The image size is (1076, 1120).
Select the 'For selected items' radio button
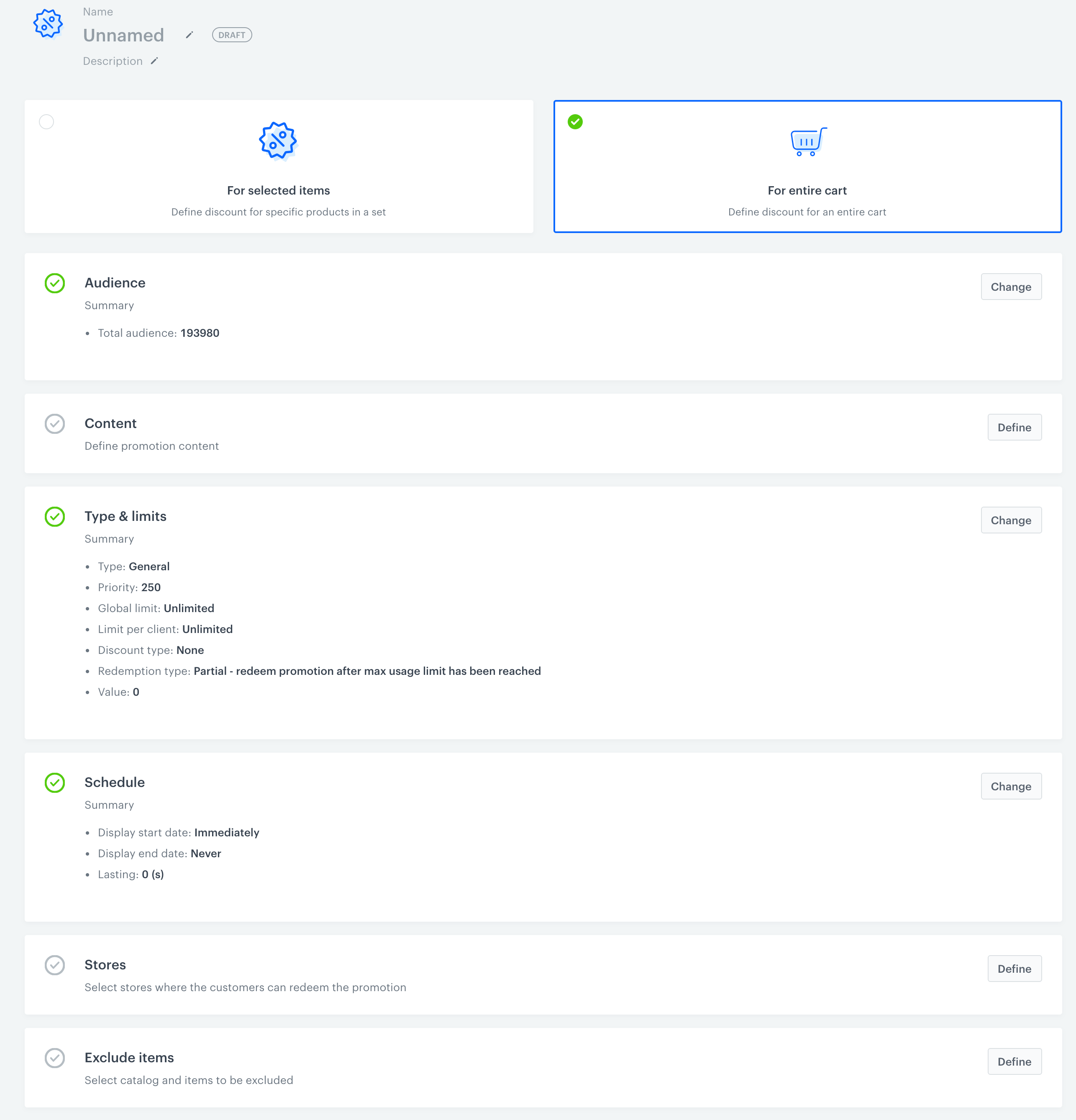coord(47,122)
